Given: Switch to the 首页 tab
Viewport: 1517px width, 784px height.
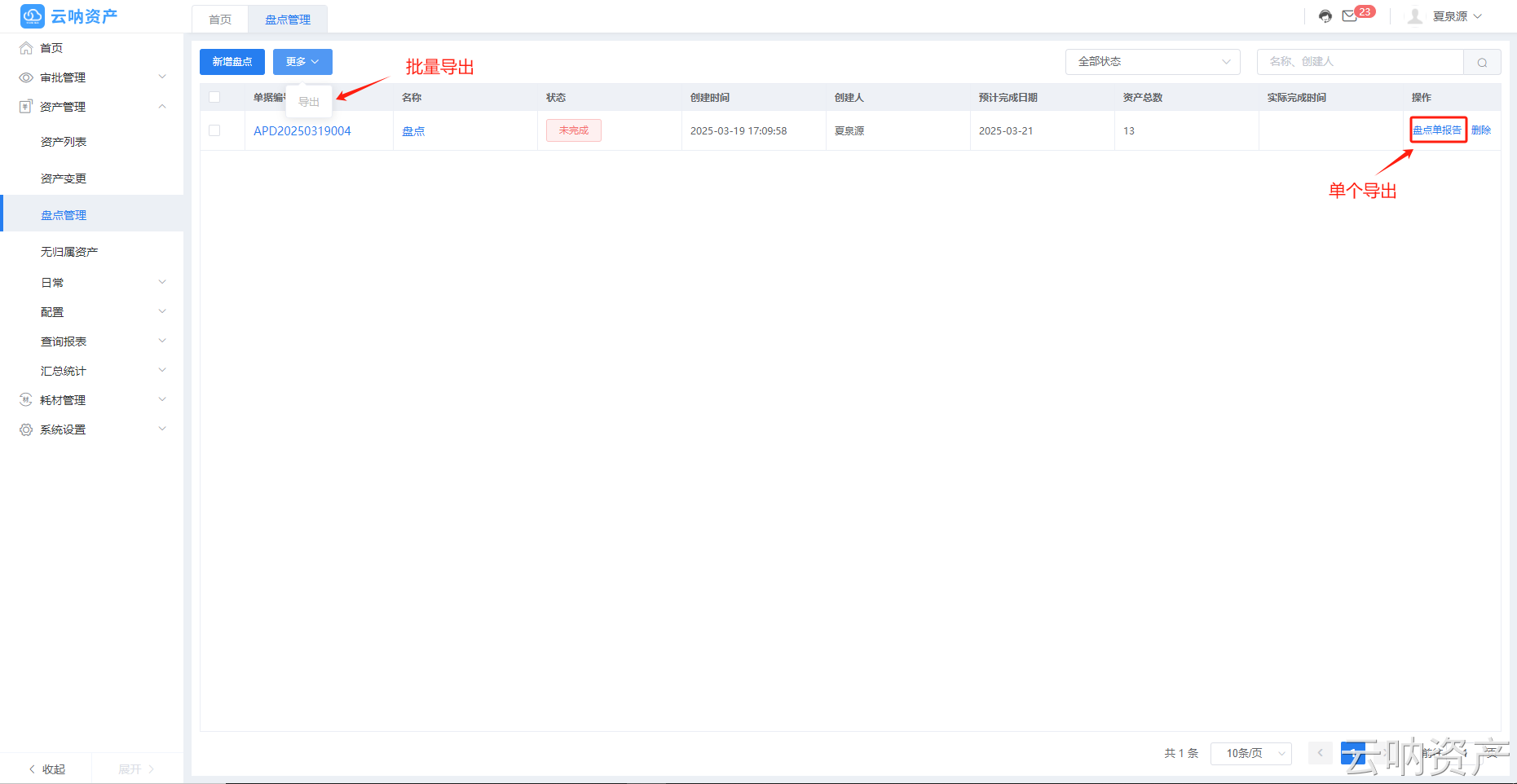Looking at the screenshot, I should coord(219,19).
